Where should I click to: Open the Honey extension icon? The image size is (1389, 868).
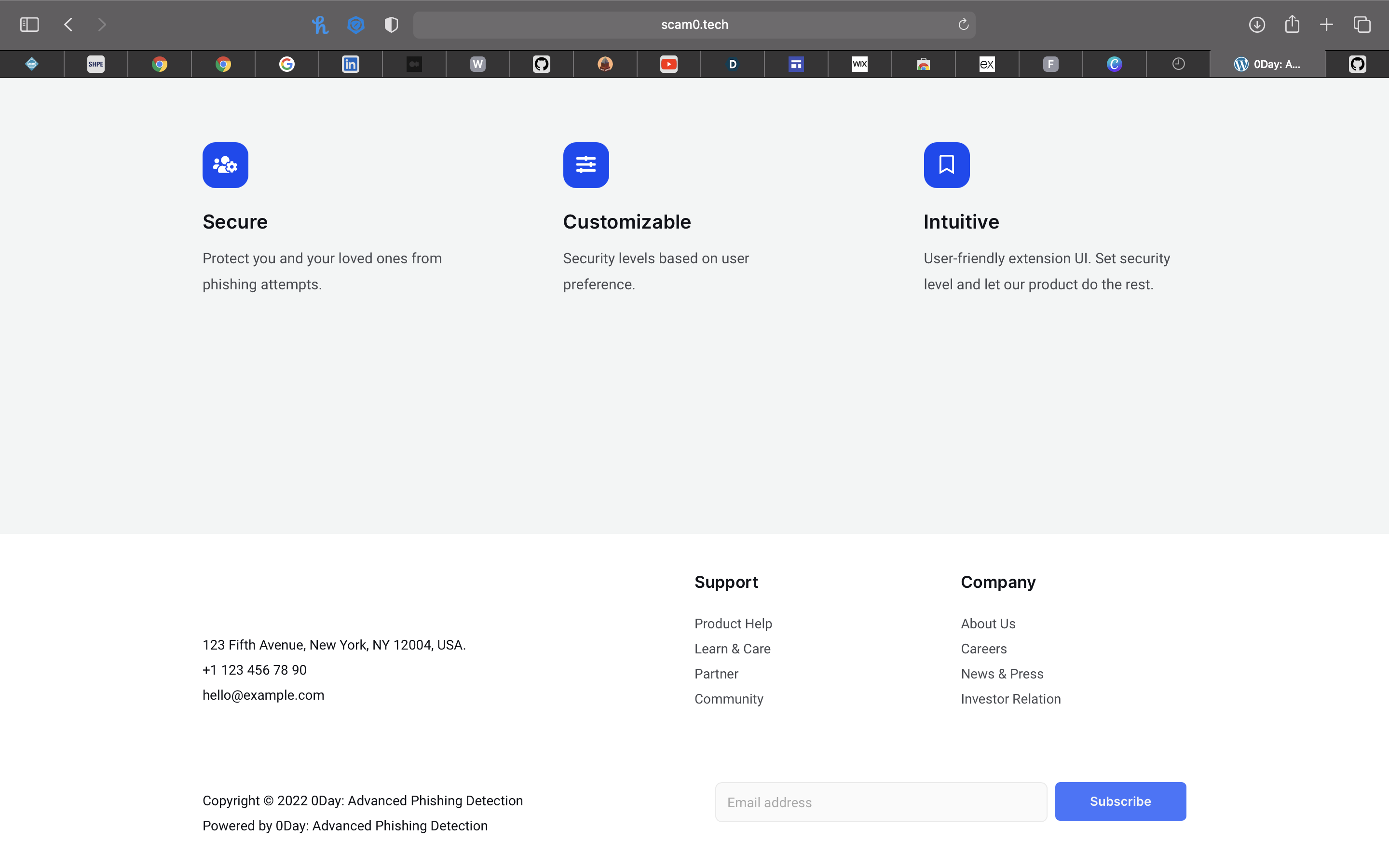[320, 25]
